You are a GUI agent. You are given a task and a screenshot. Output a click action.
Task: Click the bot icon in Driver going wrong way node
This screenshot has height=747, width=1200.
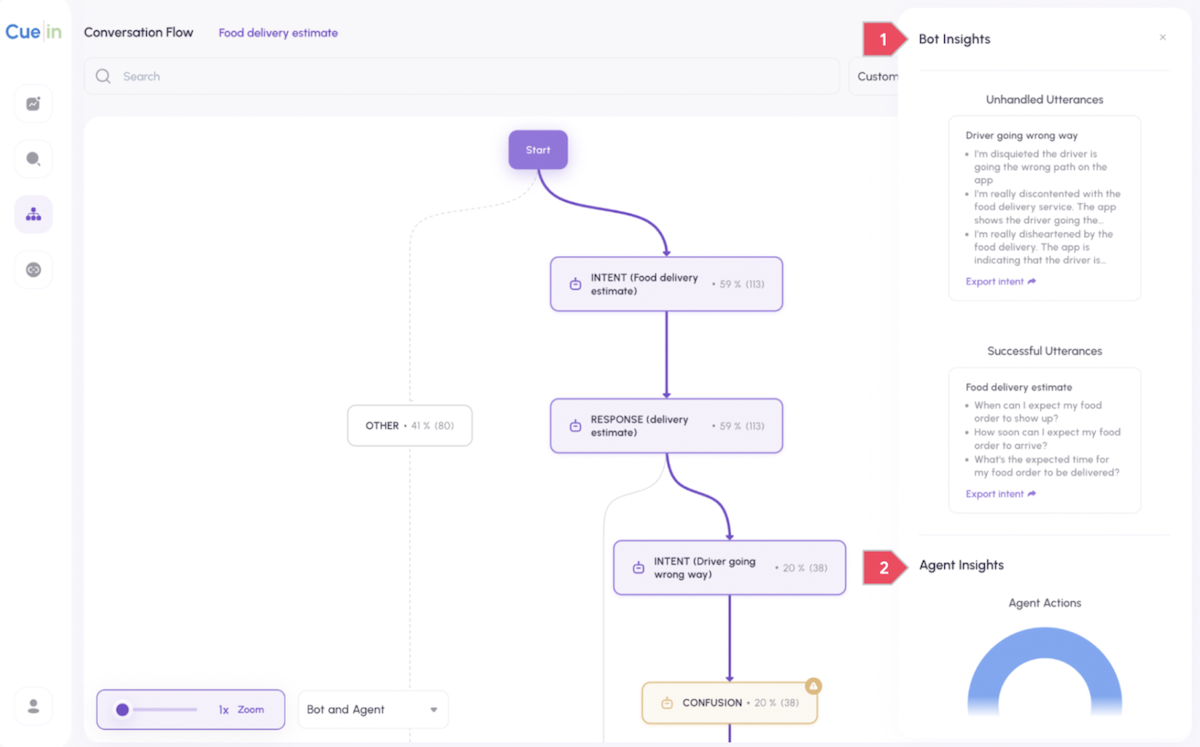(x=638, y=568)
